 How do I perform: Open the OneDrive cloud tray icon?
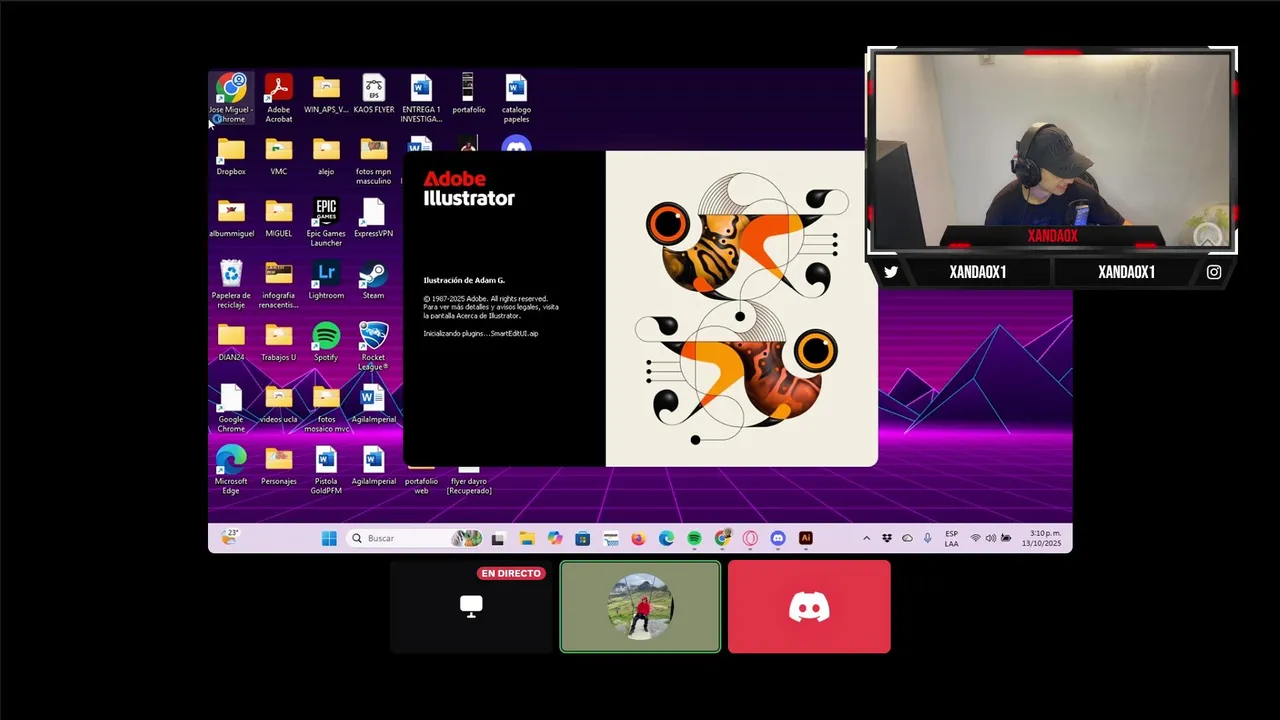907,538
